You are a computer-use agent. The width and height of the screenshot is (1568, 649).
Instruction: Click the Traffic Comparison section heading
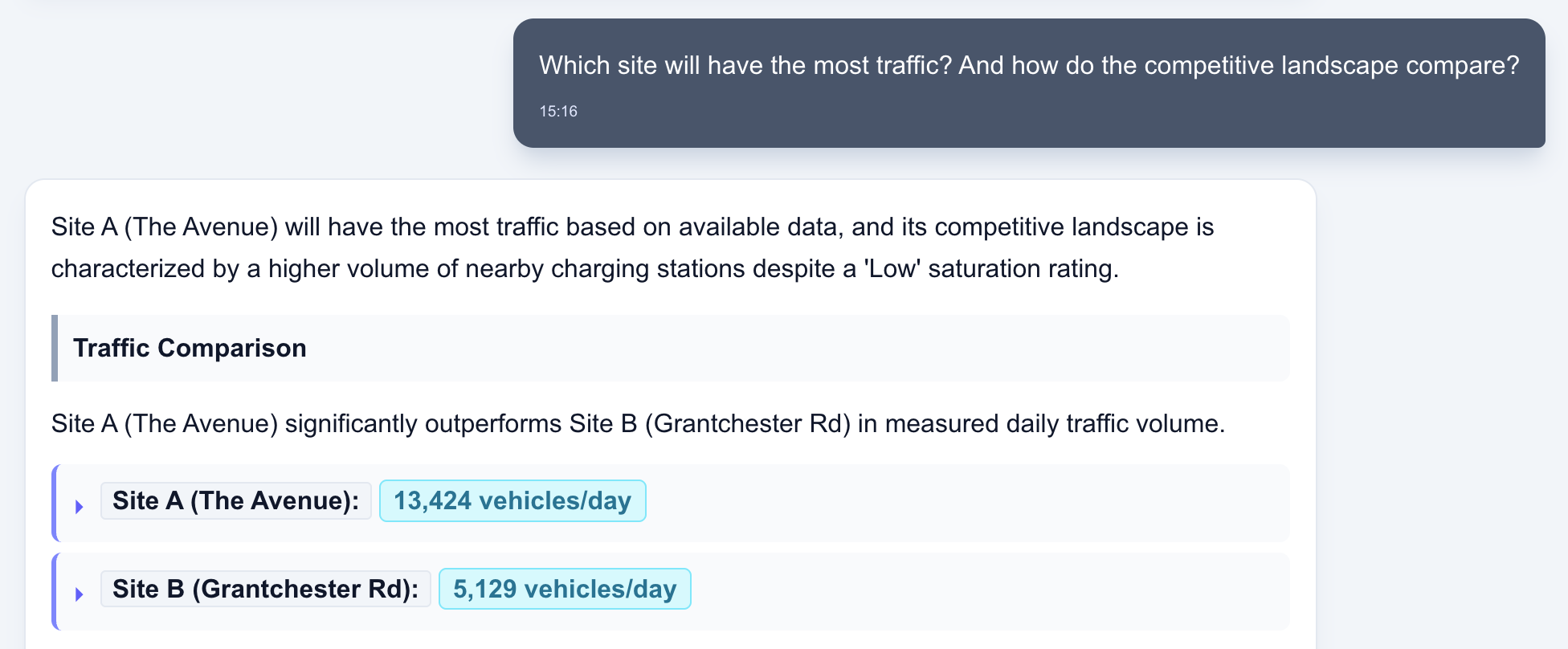[190, 348]
